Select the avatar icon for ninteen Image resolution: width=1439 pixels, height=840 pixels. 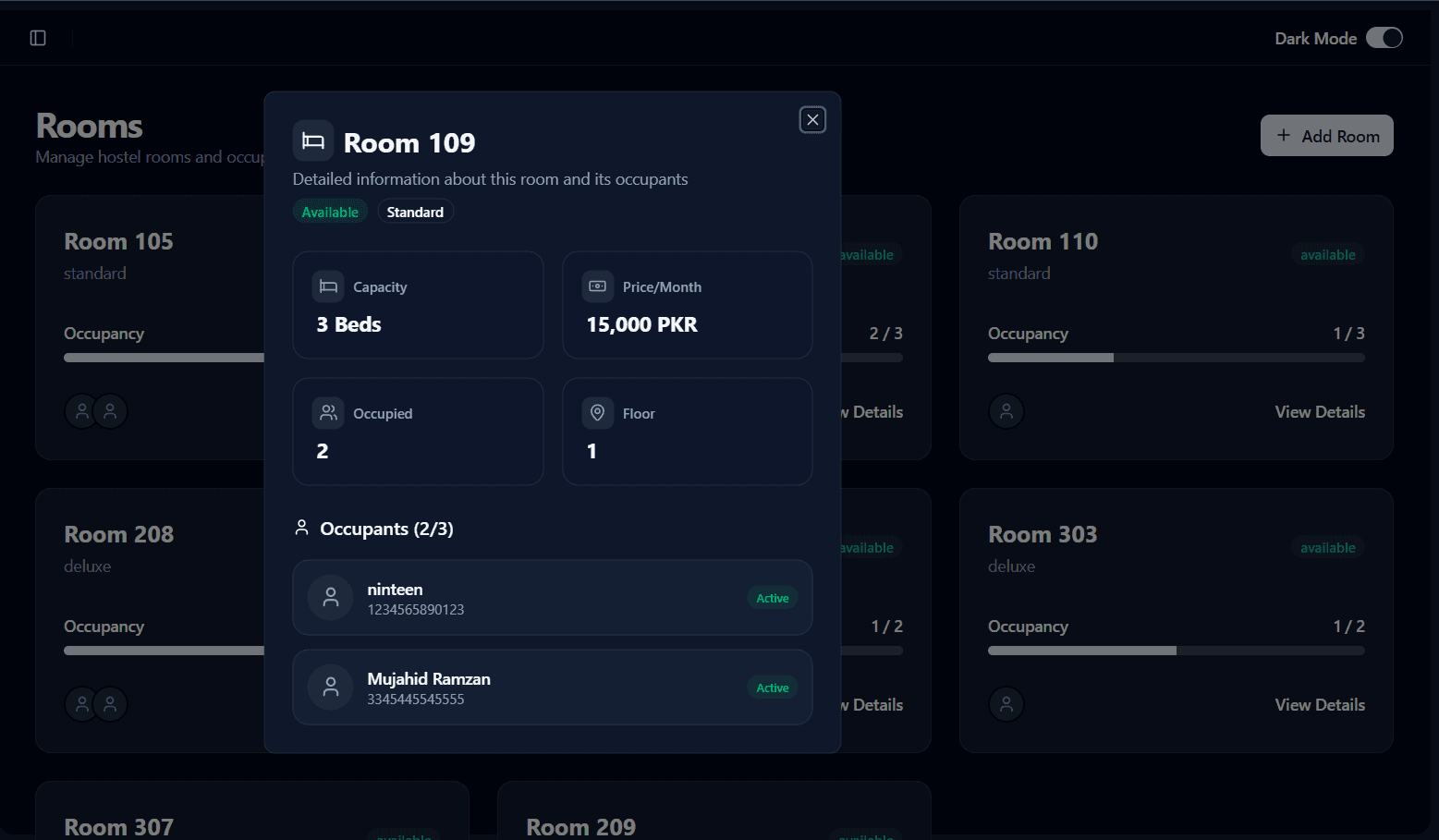coord(331,598)
